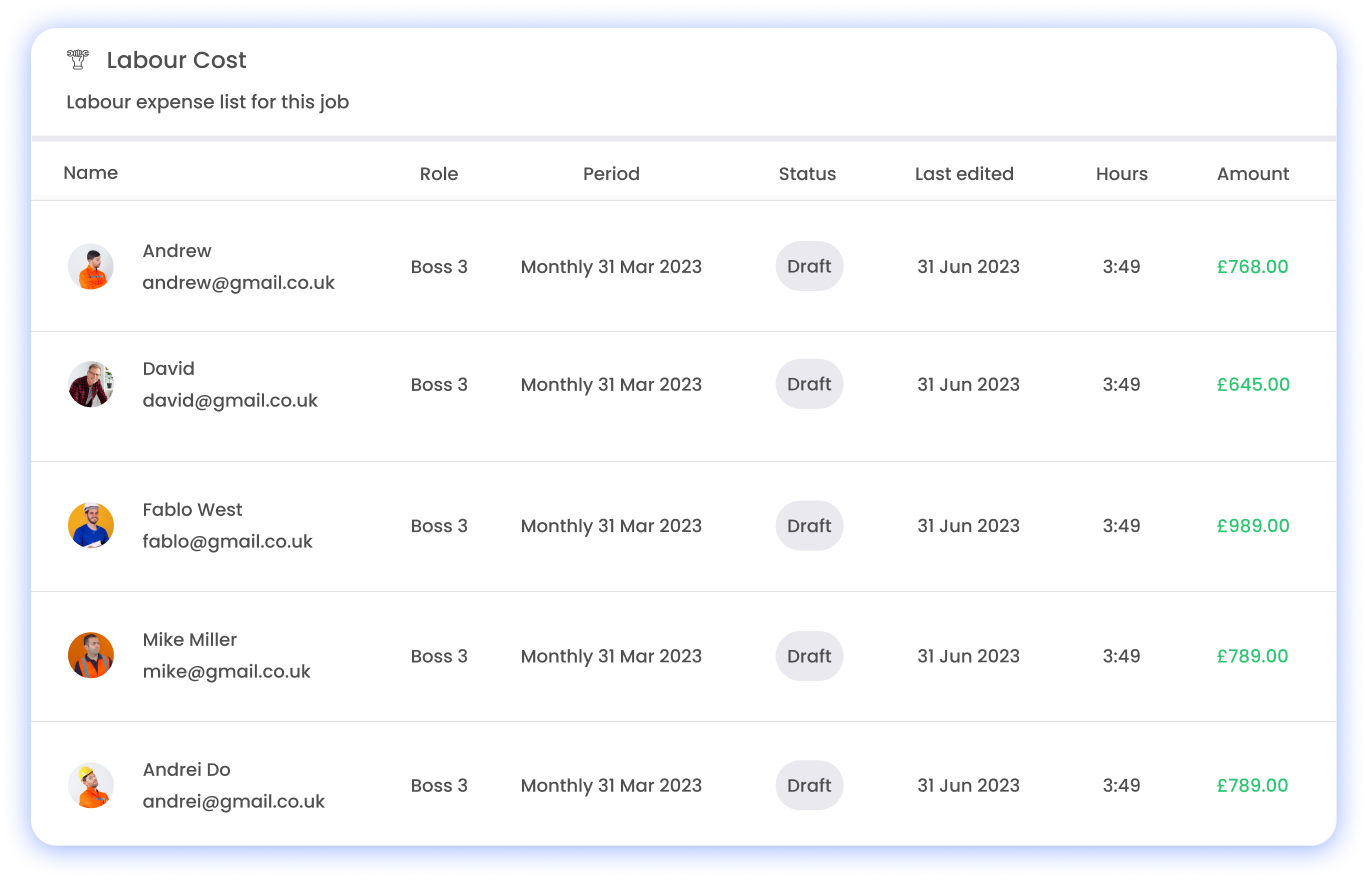Image resolution: width=1367 pixels, height=880 pixels.
Task: Click the Last edited column header
Action: click(x=964, y=174)
